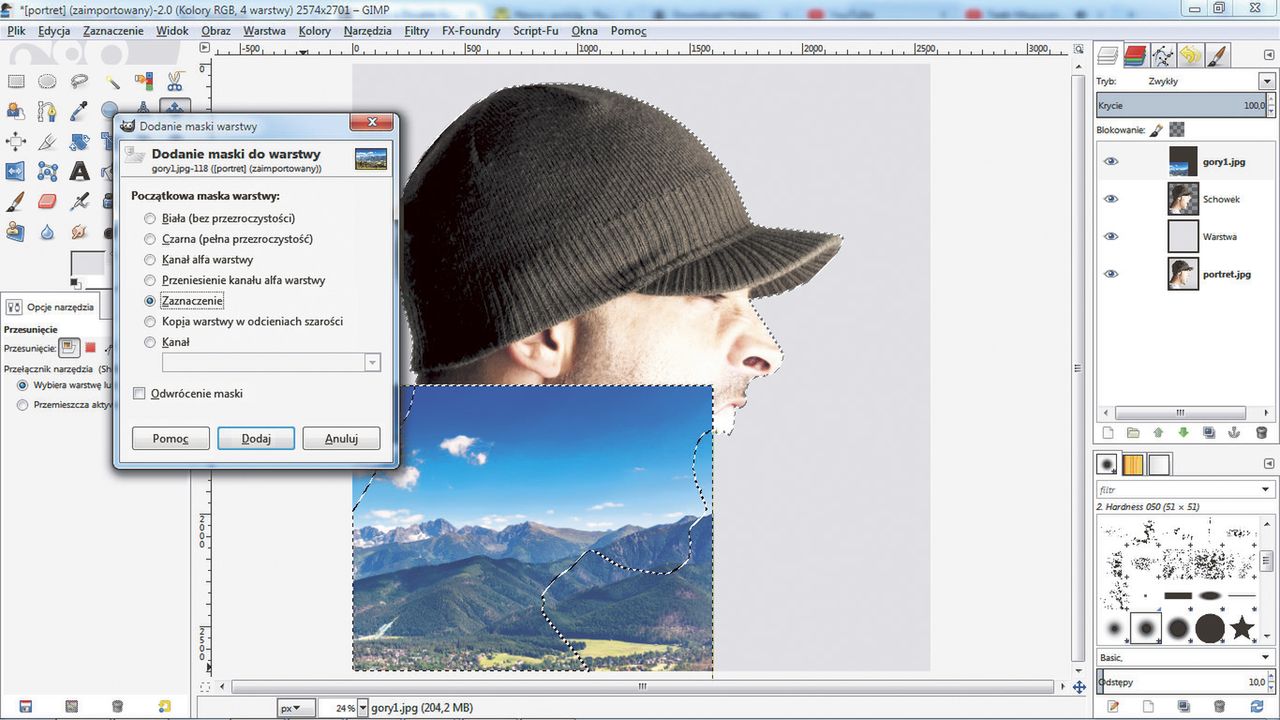
Task: Select the Color Picker eyedropper tool
Action: tap(79, 111)
